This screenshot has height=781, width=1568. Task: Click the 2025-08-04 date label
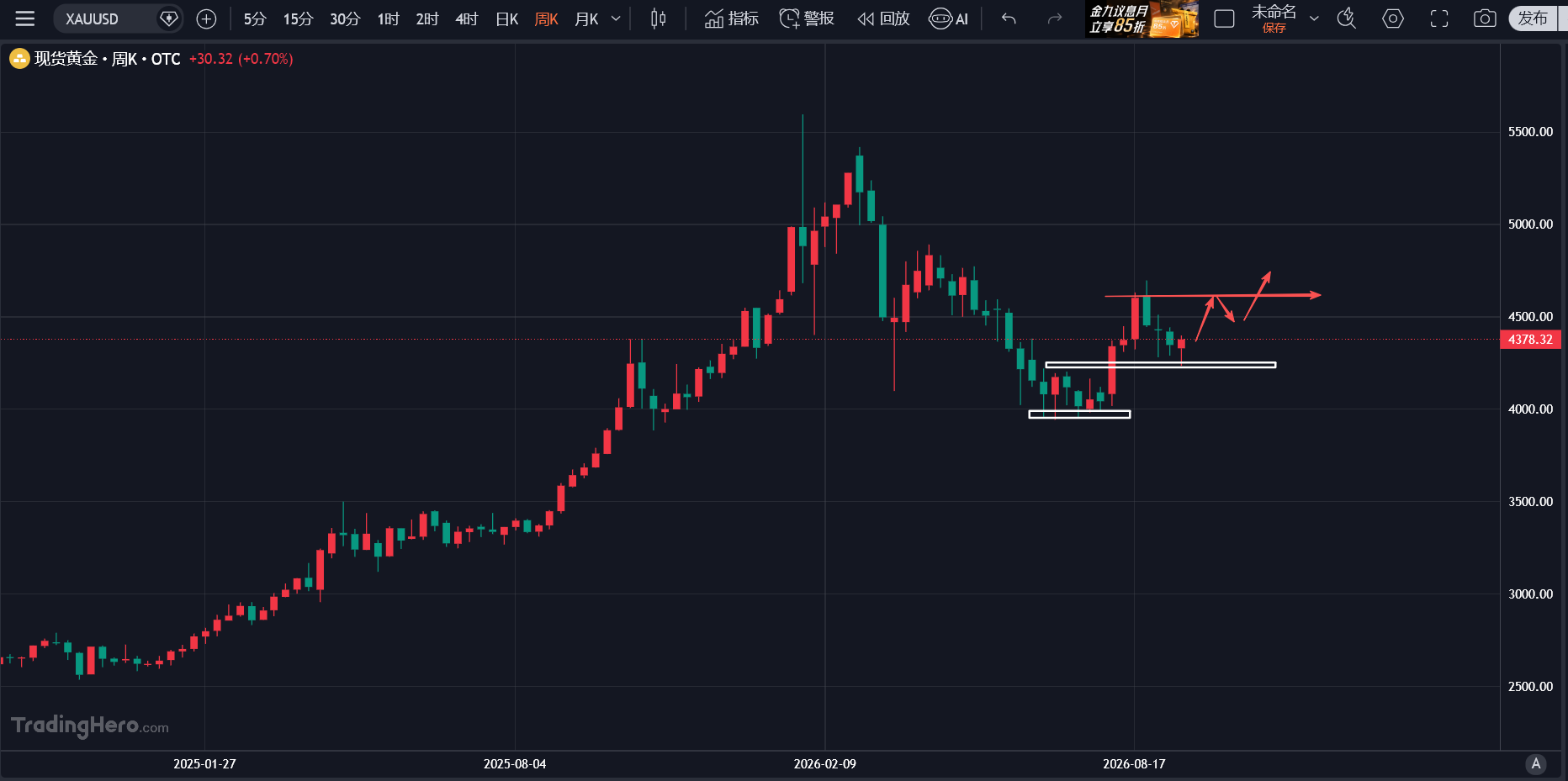coord(515,764)
